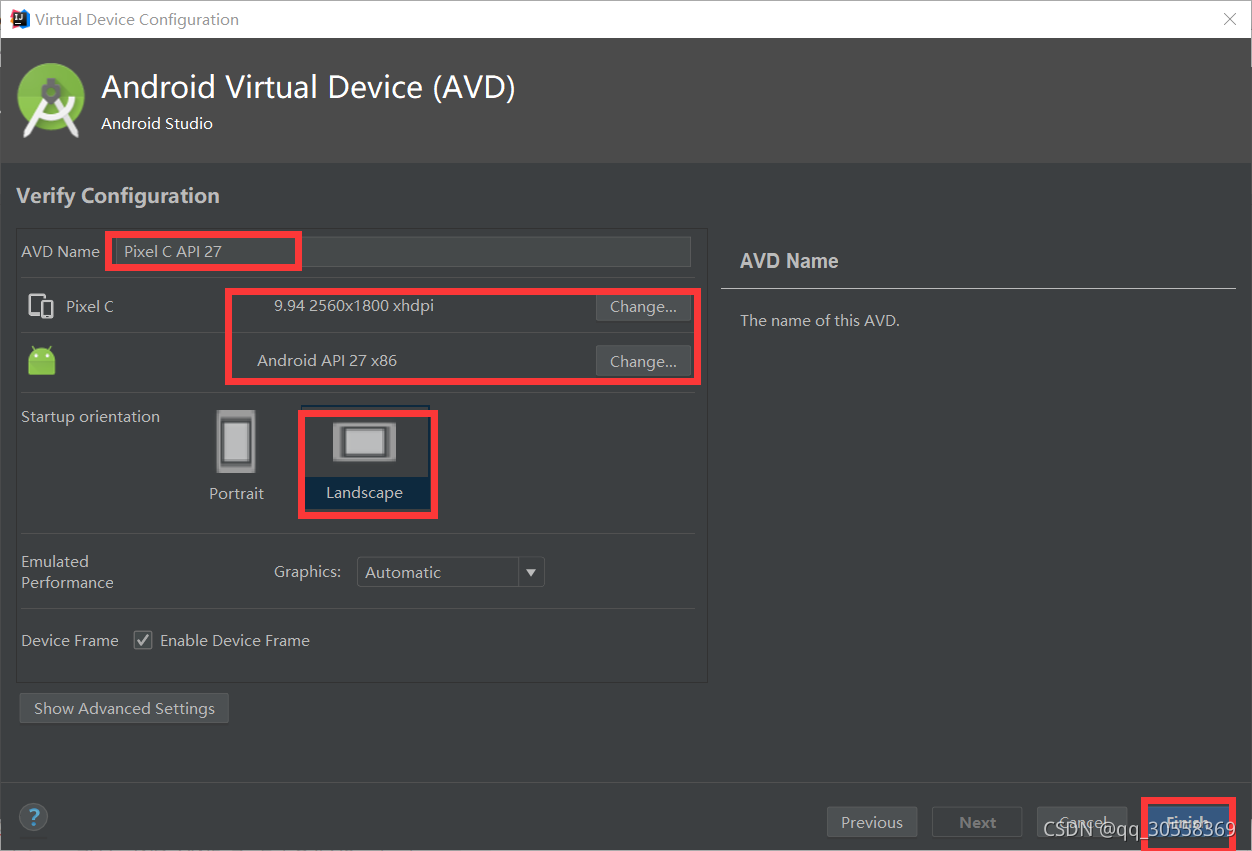Click the 'Android Virtual Device (AVD)' title

[308, 88]
